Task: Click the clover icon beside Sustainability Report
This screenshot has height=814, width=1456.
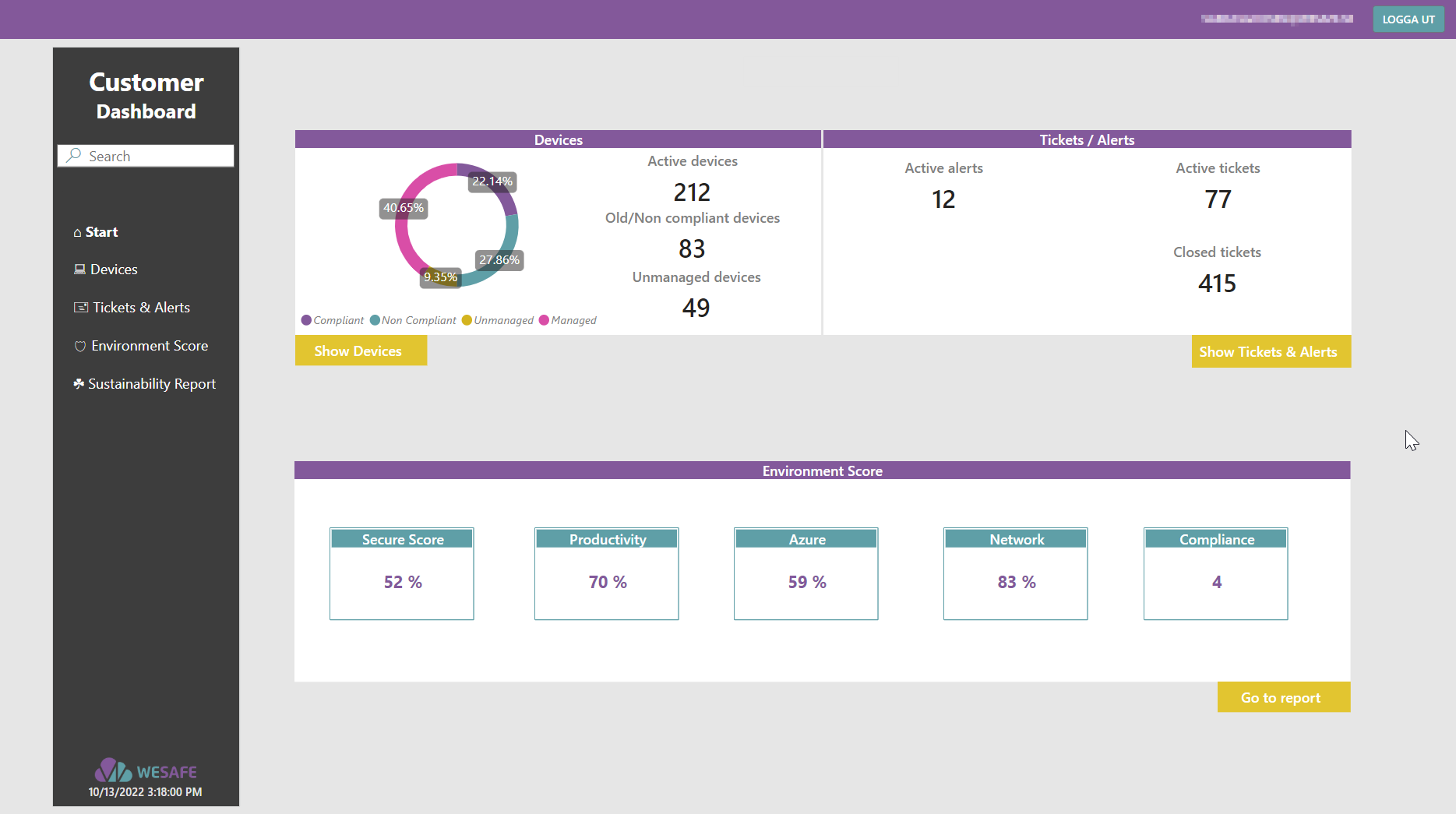Action: click(79, 384)
